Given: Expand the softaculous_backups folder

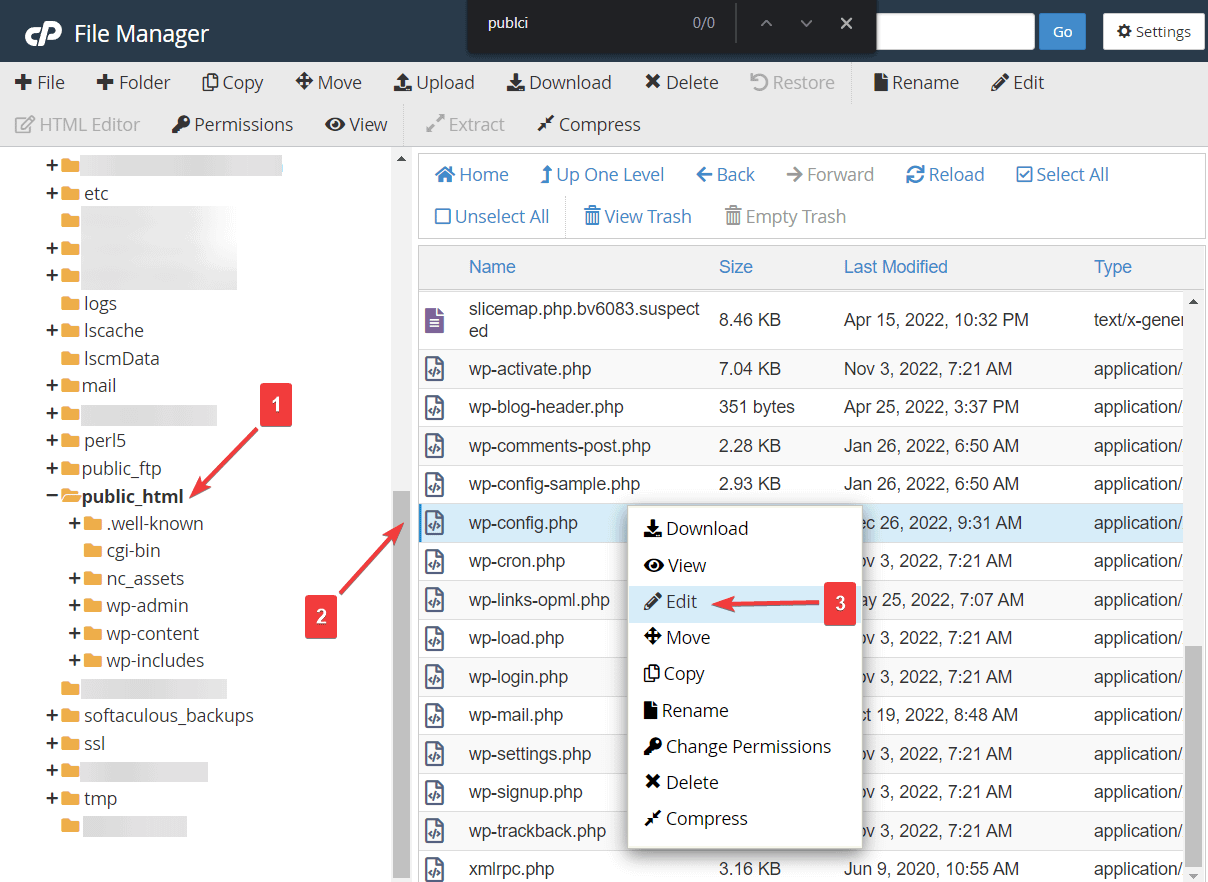Looking at the screenshot, I should [x=52, y=716].
